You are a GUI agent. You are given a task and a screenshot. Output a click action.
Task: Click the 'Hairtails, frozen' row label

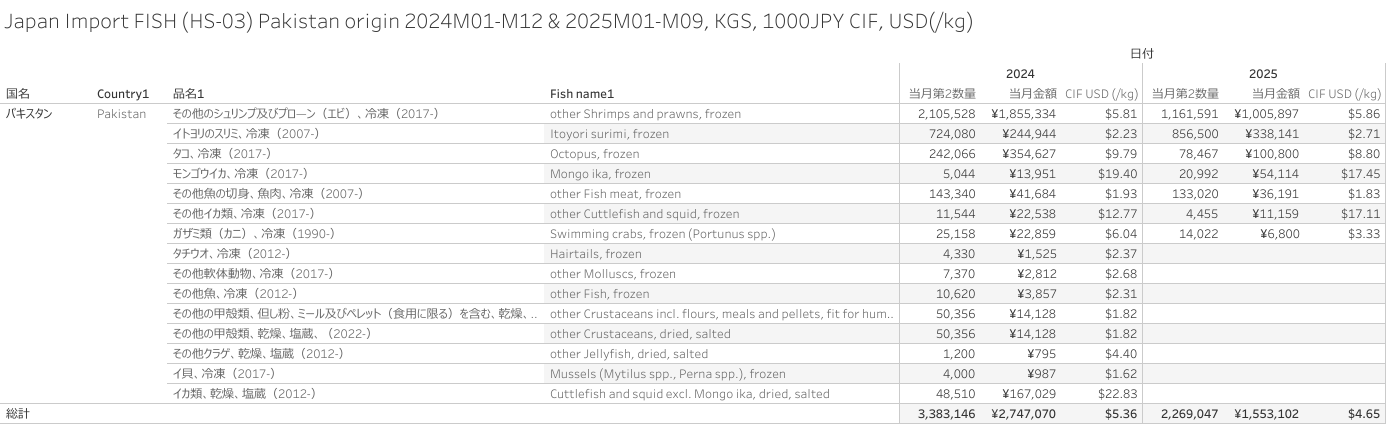coord(596,254)
